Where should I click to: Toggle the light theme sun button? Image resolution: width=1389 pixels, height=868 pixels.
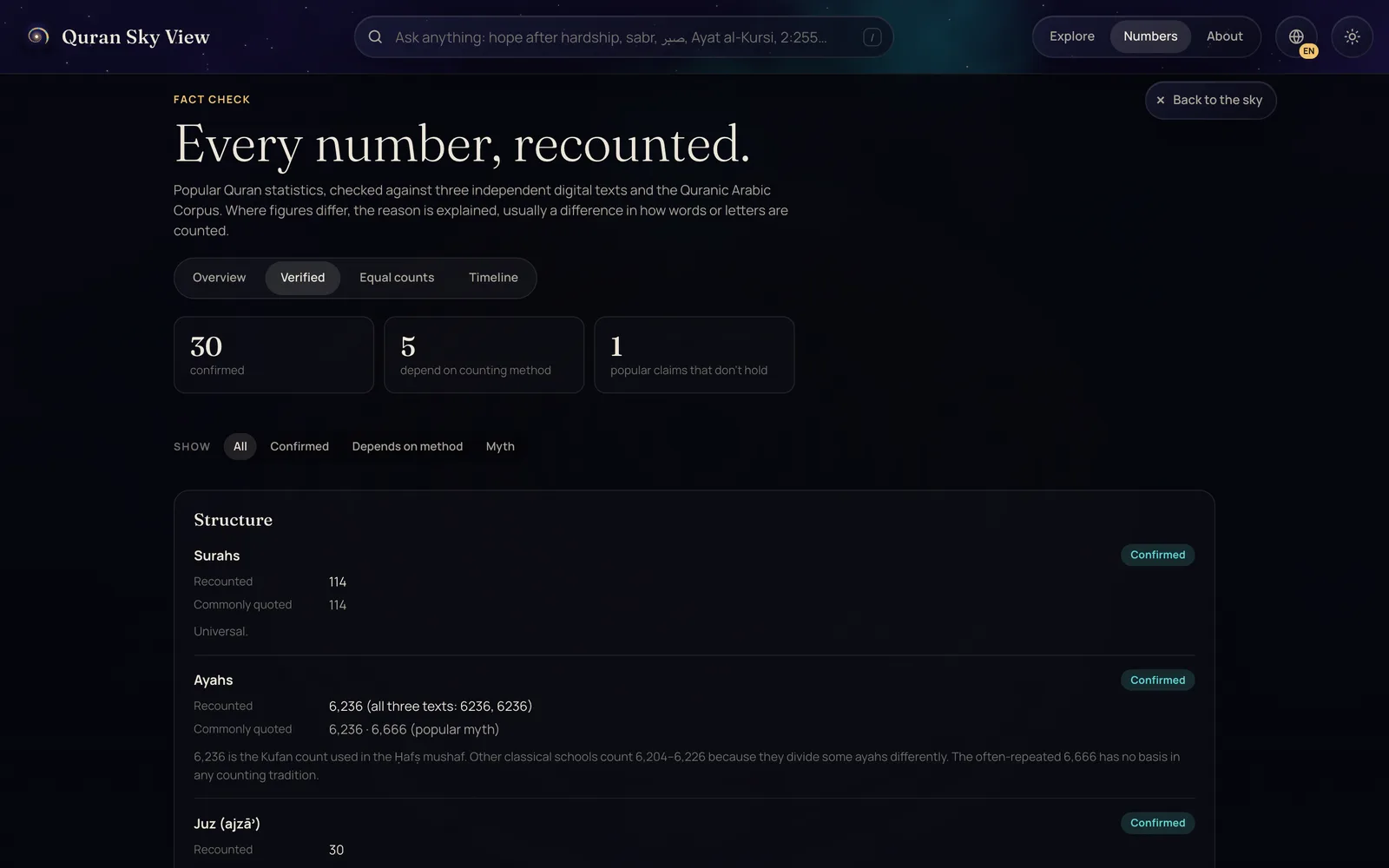1352,37
